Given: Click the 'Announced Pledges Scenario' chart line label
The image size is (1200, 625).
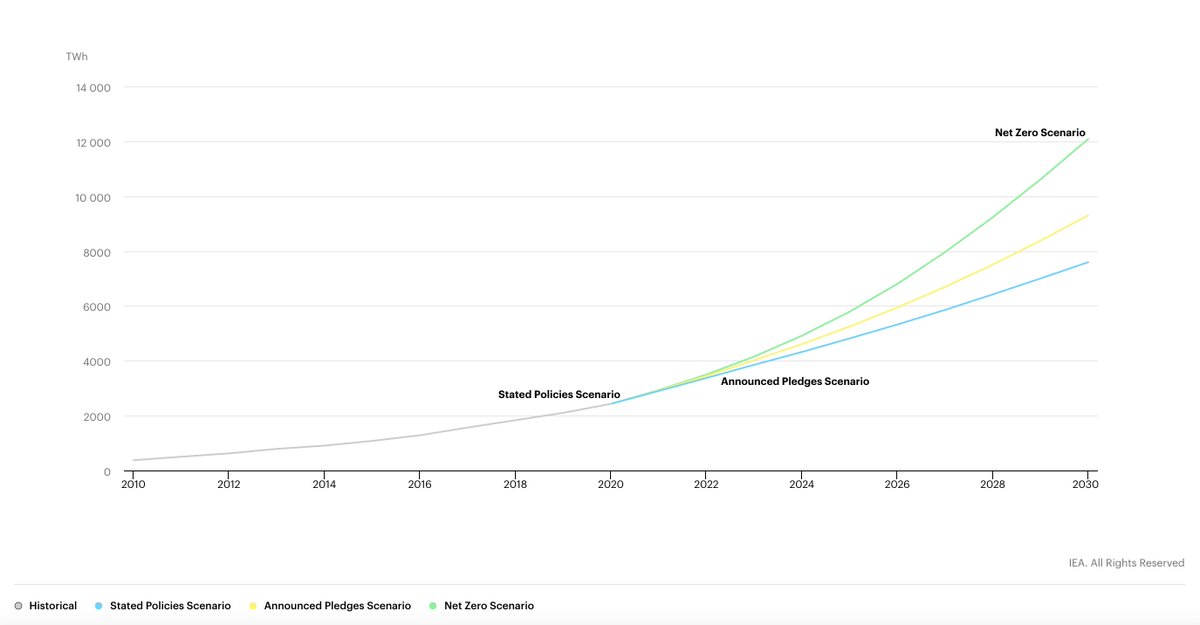Looking at the screenshot, I should pos(795,382).
